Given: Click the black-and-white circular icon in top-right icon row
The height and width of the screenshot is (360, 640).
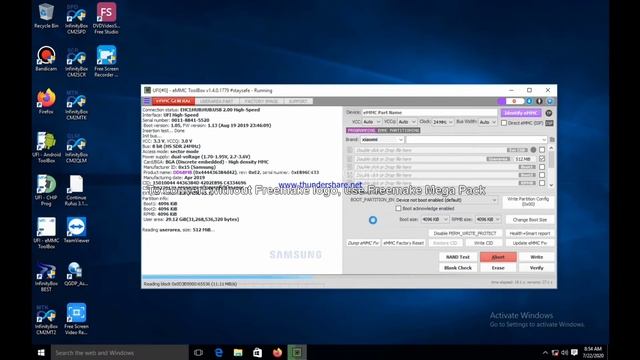Looking at the screenshot, I should point(539,101).
